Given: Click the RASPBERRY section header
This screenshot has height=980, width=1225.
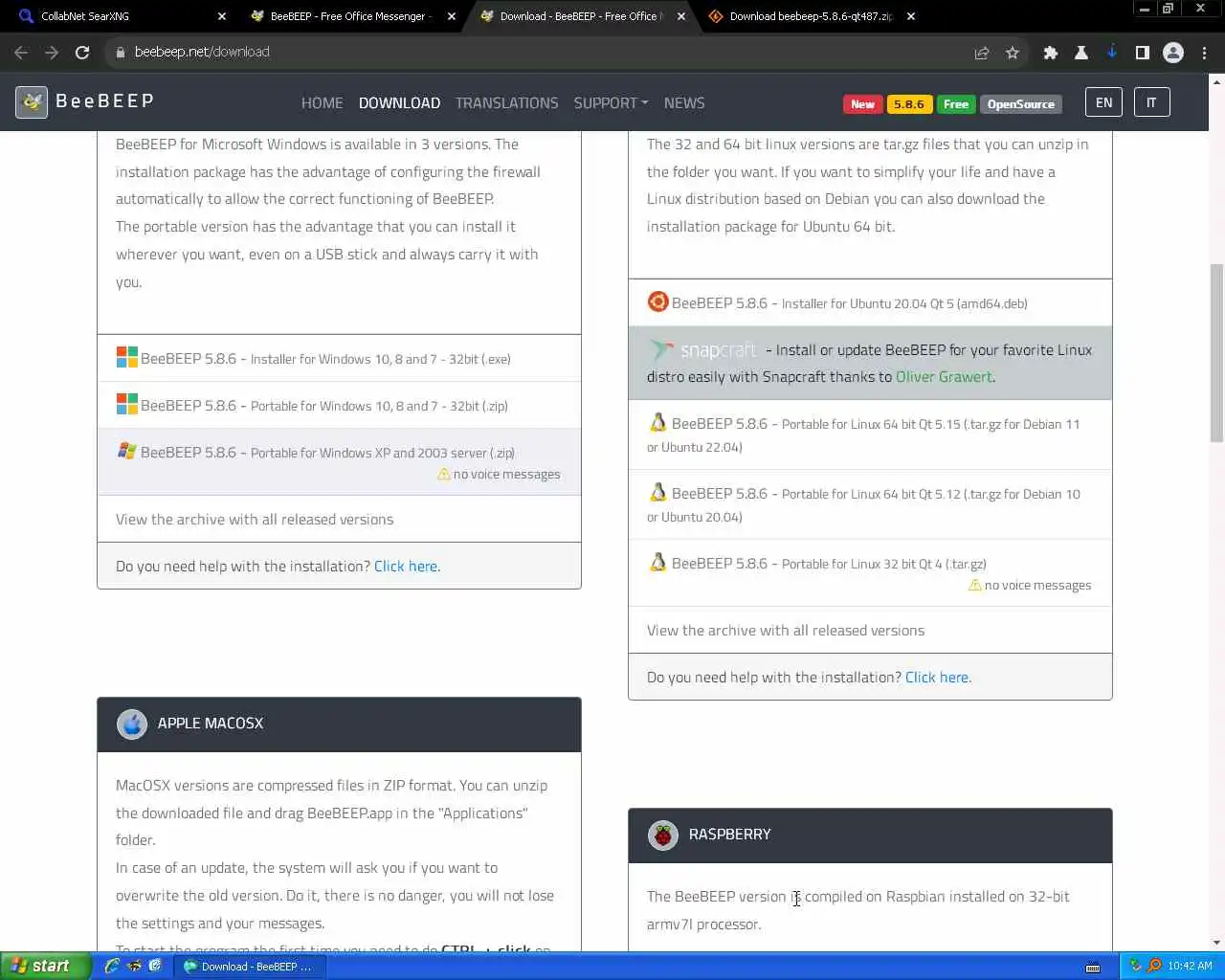Looking at the screenshot, I should [870, 835].
